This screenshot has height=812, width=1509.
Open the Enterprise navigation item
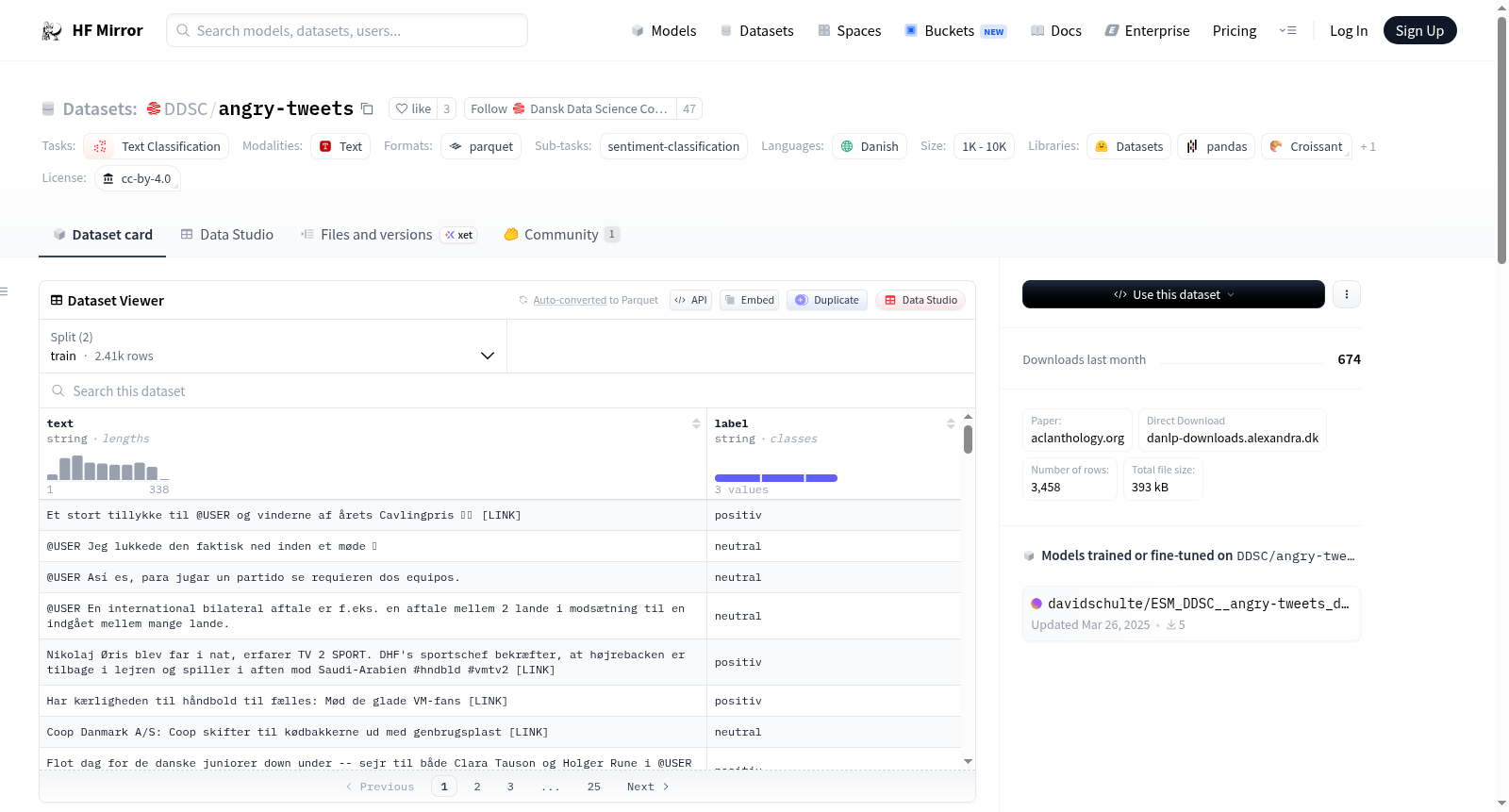1147,31
